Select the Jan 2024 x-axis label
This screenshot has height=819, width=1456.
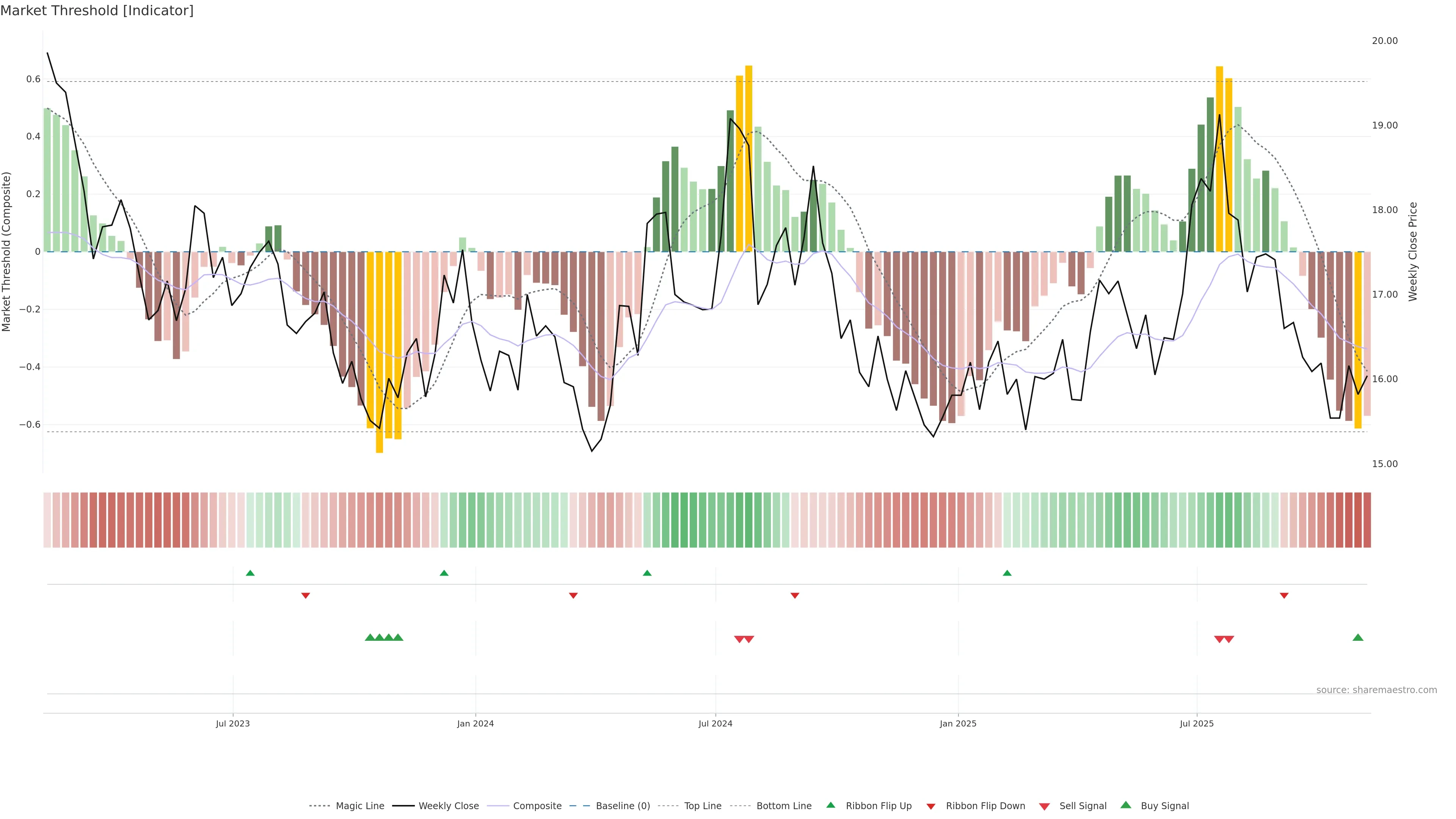475,723
